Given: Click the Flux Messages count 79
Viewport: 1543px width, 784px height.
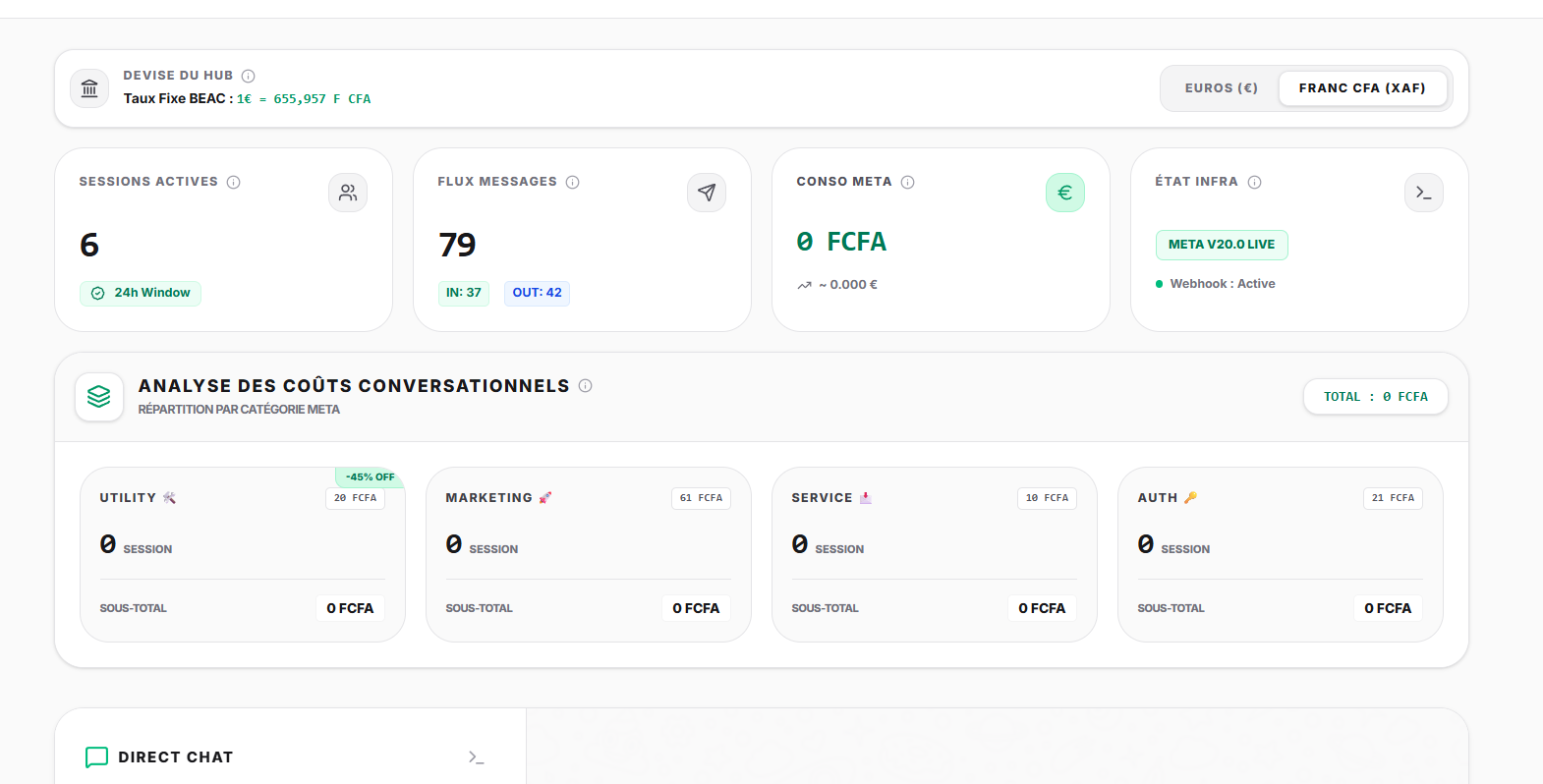Looking at the screenshot, I should [457, 245].
